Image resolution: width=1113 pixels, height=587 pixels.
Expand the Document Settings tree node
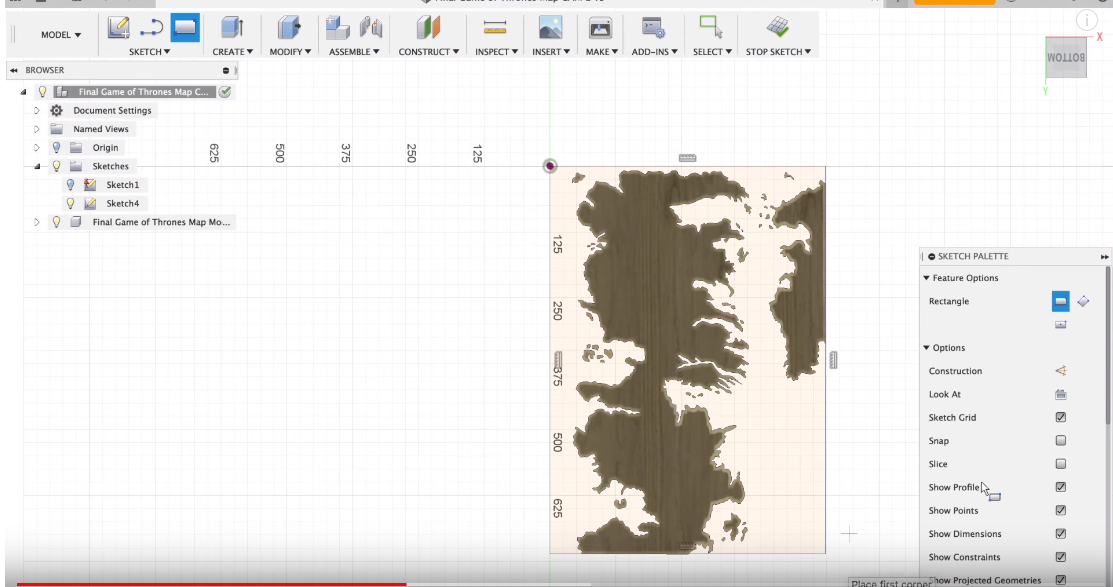click(x=37, y=111)
